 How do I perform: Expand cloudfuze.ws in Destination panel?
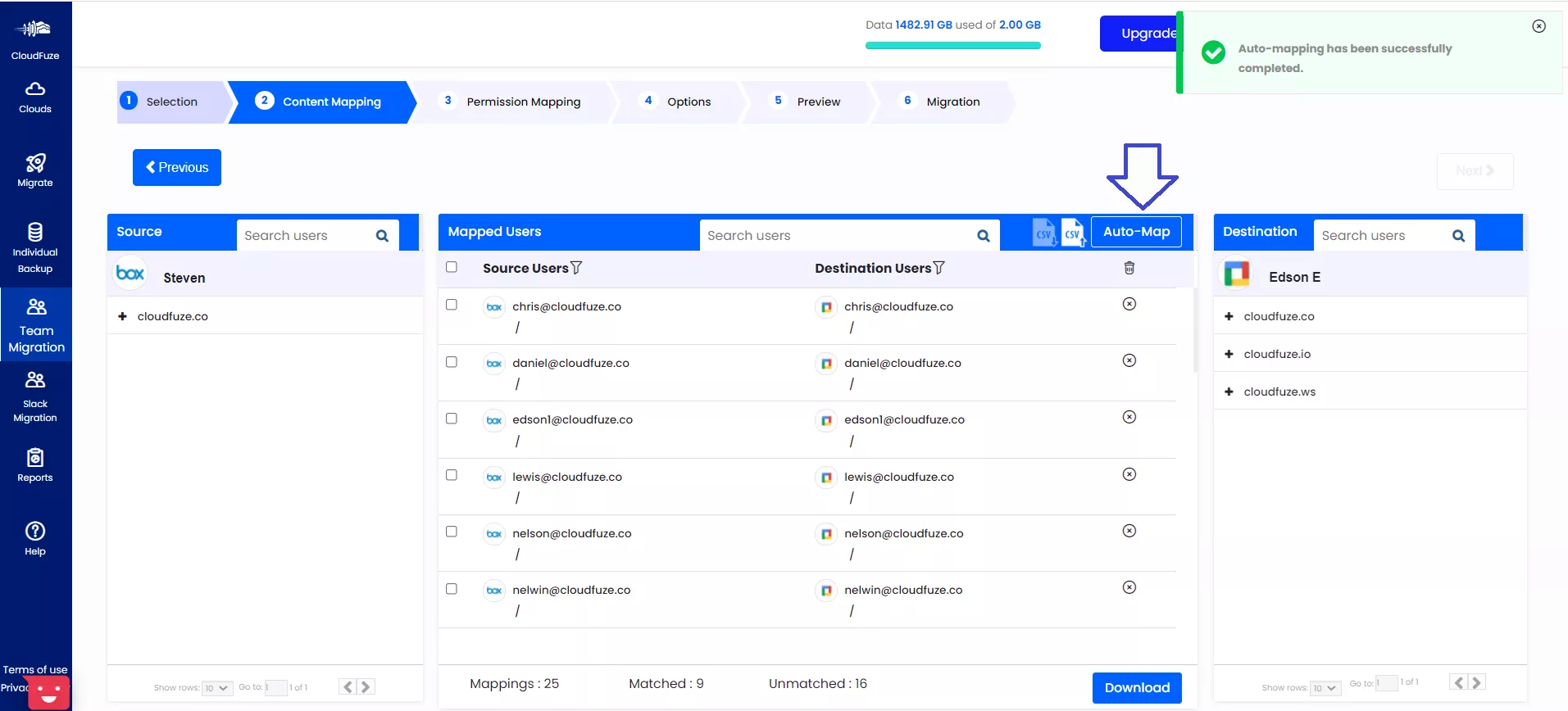pos(1229,392)
